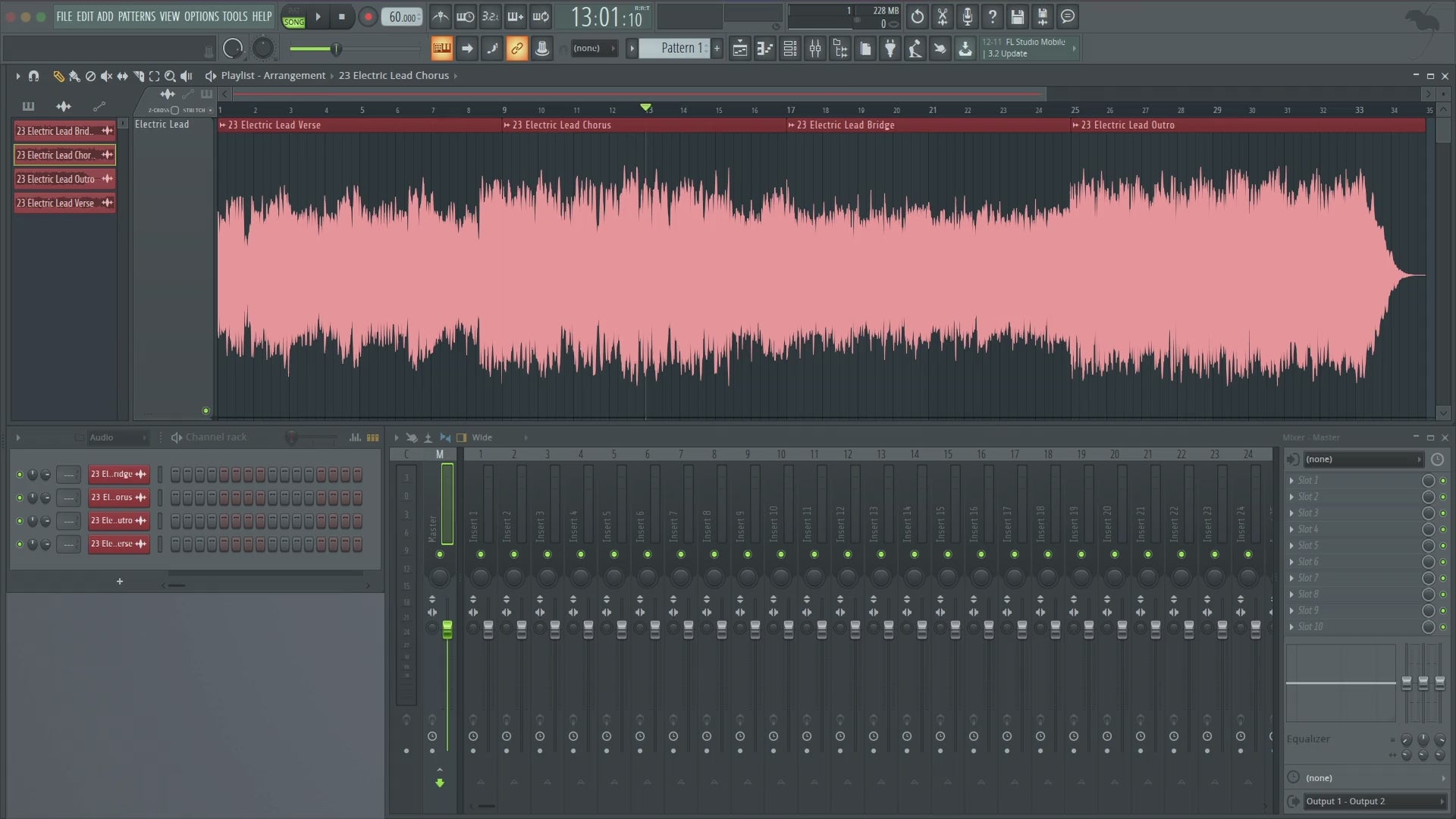This screenshot has height=819, width=1456.
Task: Arm recording with the record button
Action: (368, 17)
